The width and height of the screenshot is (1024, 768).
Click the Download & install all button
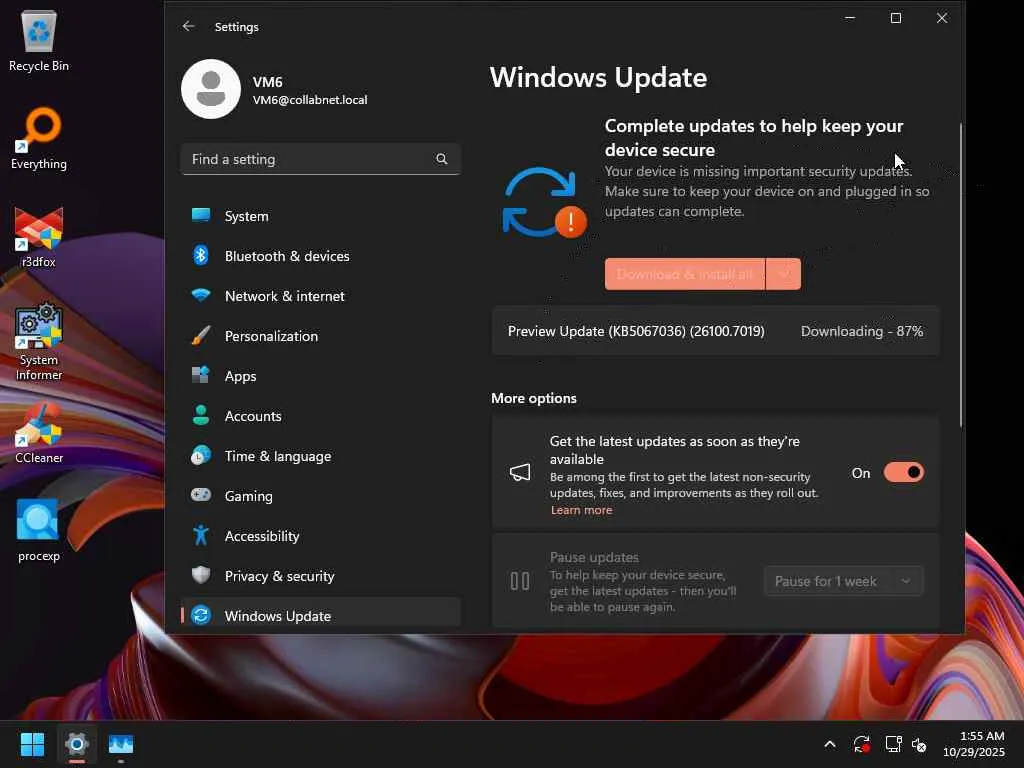pos(684,274)
